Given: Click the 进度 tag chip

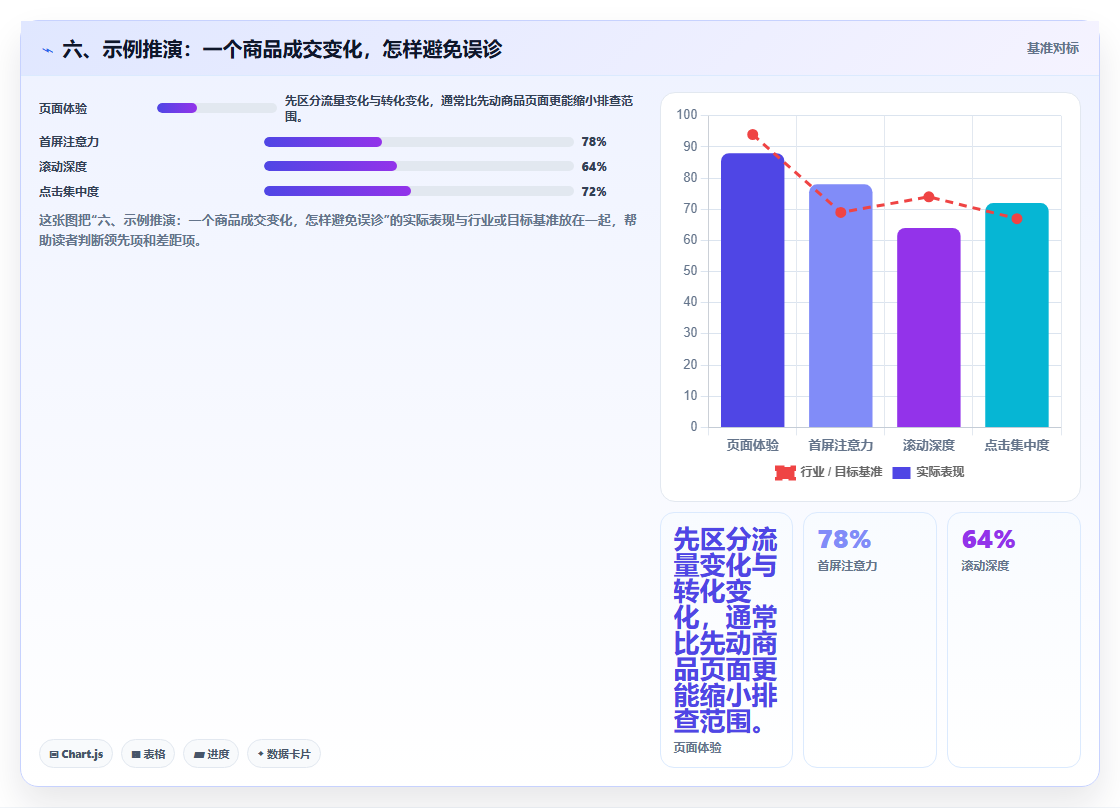Looking at the screenshot, I should 211,754.
